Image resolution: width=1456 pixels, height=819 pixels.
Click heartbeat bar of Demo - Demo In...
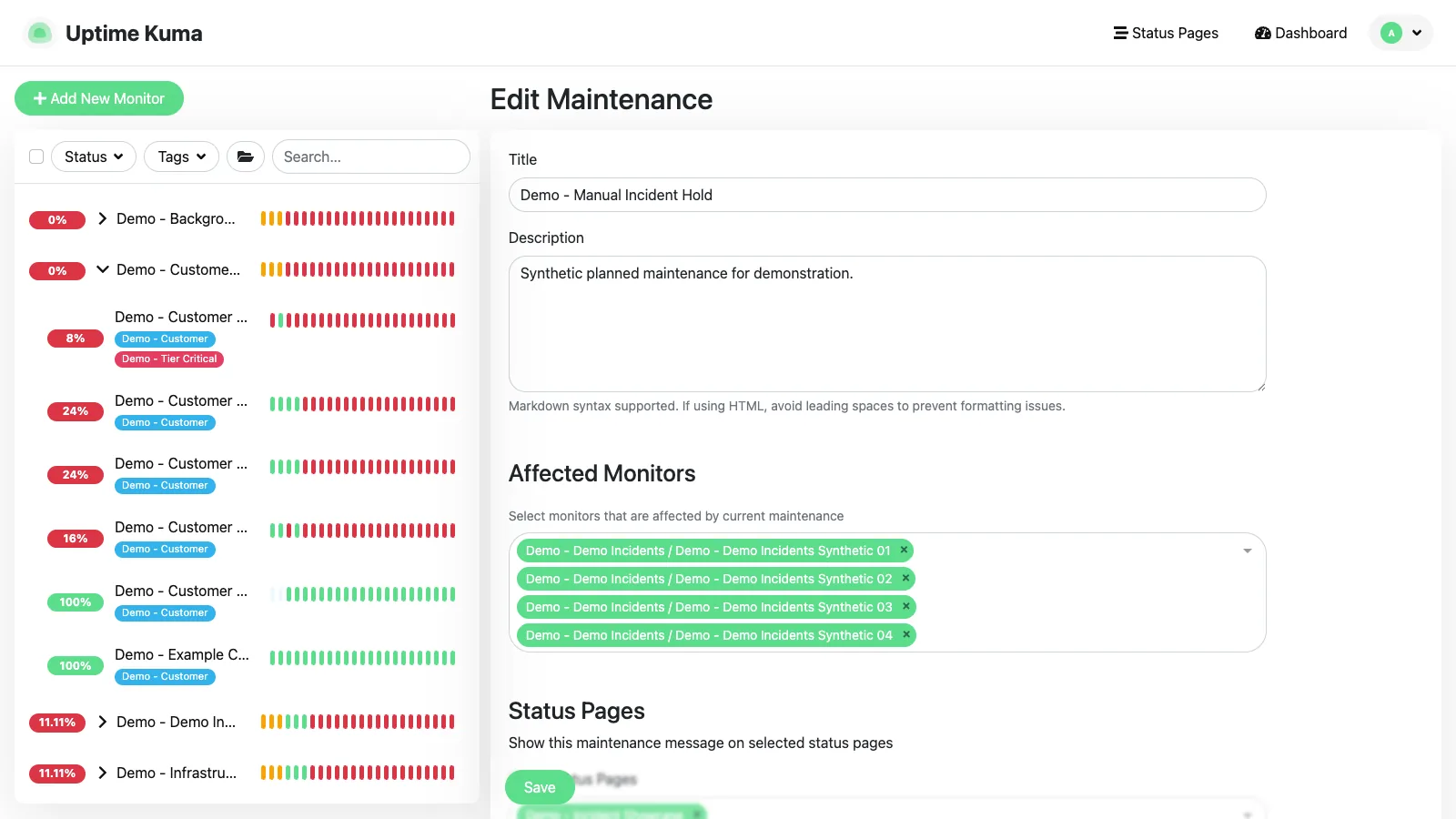pyautogui.click(x=358, y=722)
